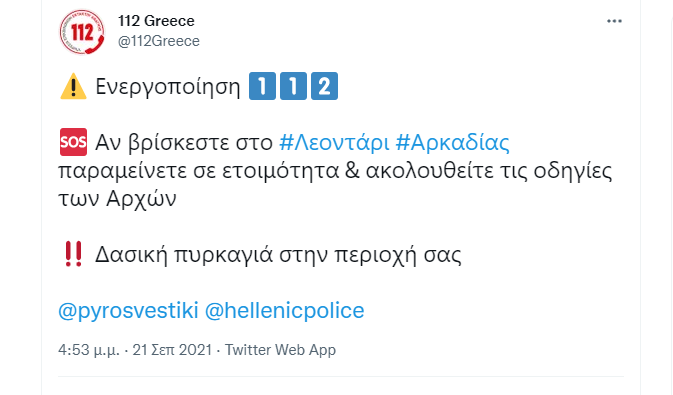The image size is (673, 395).
Task: Click the first blue keycap 1 emoji
Action: [x=262, y=86]
